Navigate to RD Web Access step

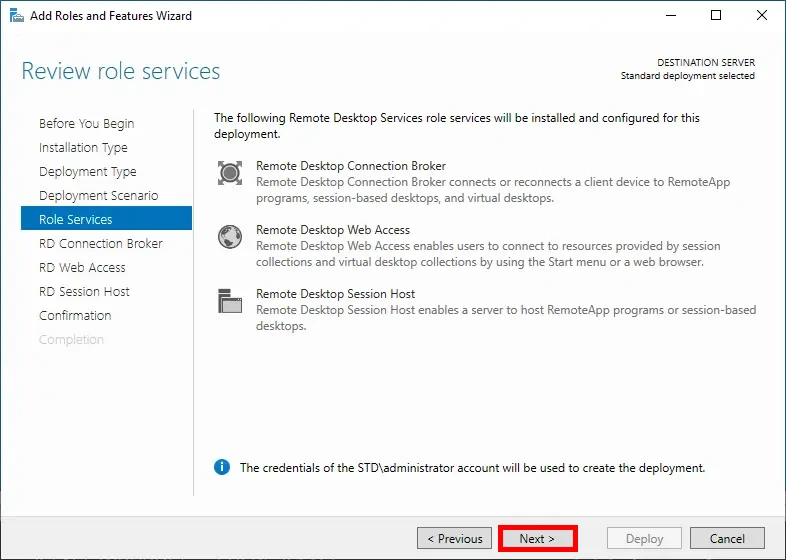(x=82, y=268)
